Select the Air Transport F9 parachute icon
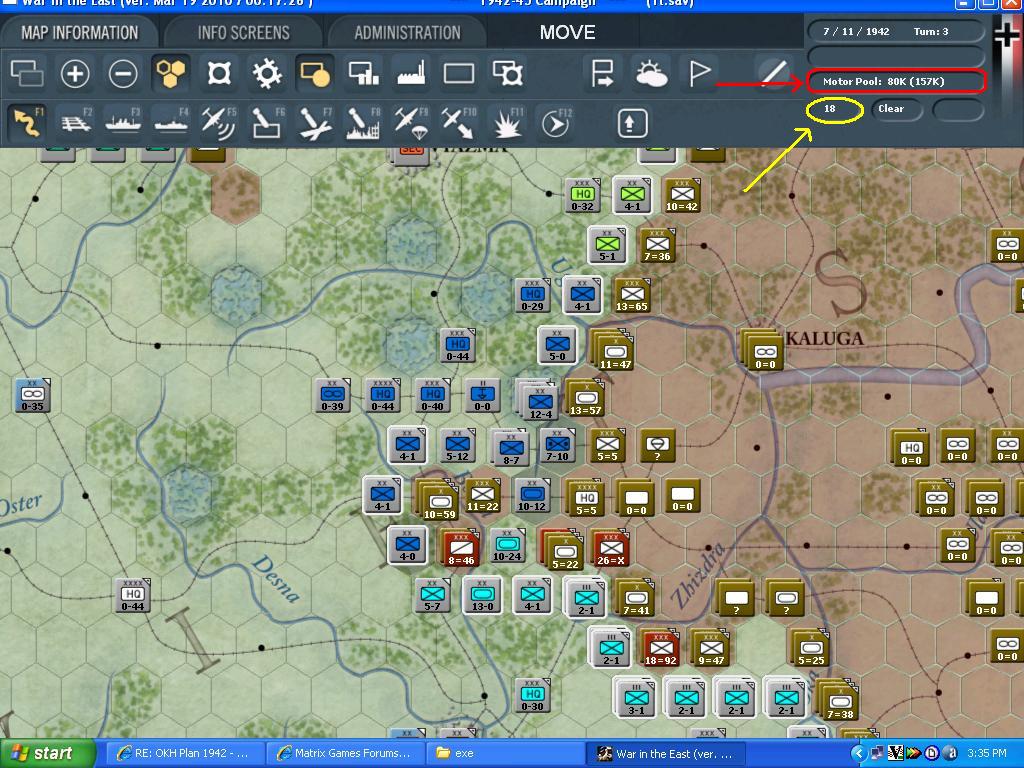 click(x=411, y=122)
